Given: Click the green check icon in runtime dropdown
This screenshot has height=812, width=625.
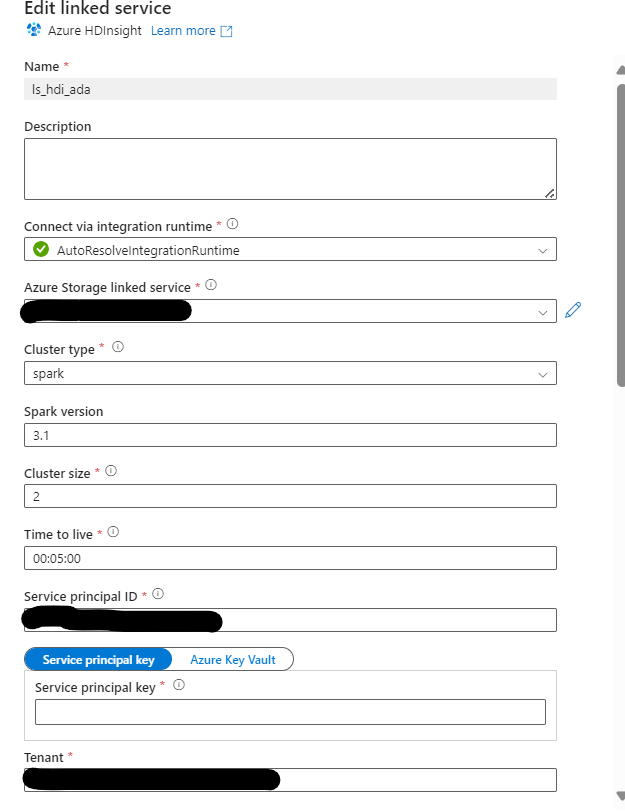Looking at the screenshot, I should point(41,250).
